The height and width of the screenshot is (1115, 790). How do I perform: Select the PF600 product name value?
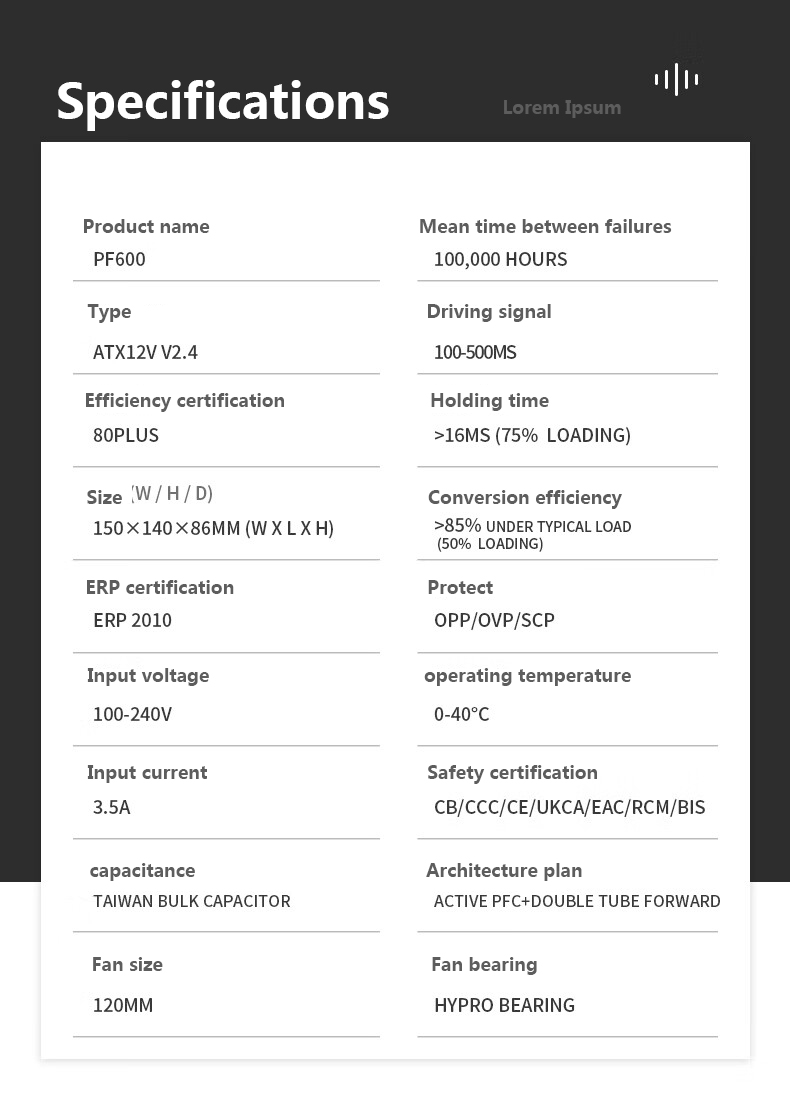pyautogui.click(x=119, y=259)
